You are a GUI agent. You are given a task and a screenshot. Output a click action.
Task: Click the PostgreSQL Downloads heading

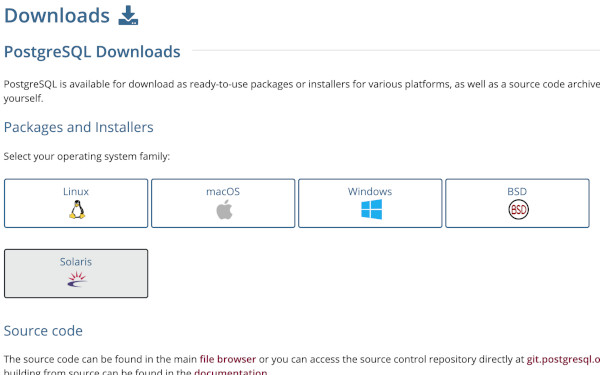tap(92, 52)
